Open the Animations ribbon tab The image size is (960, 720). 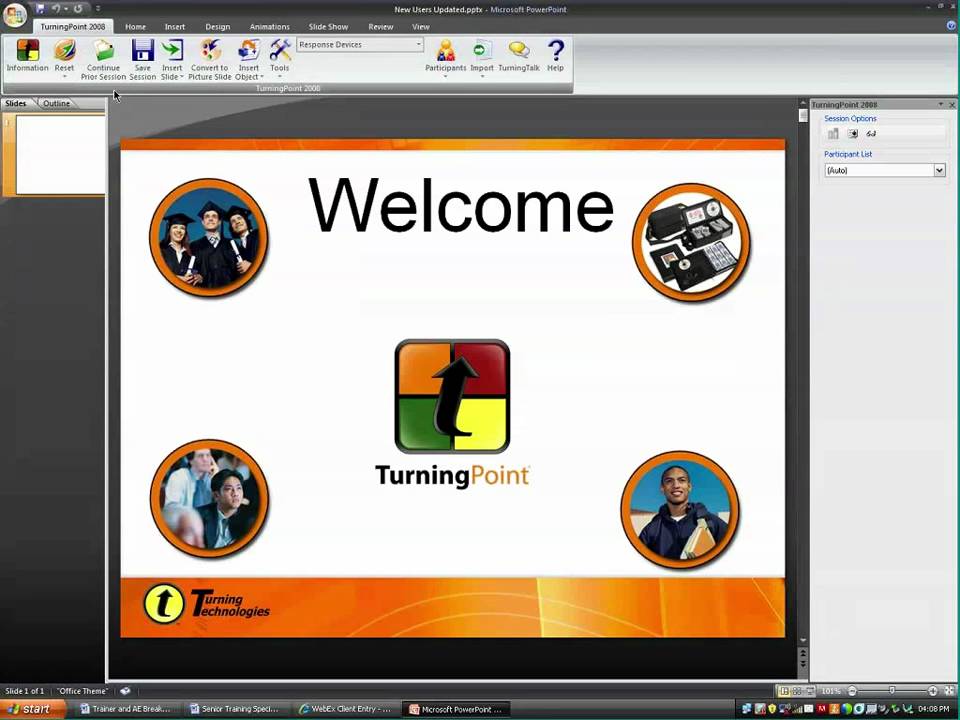pyautogui.click(x=269, y=27)
